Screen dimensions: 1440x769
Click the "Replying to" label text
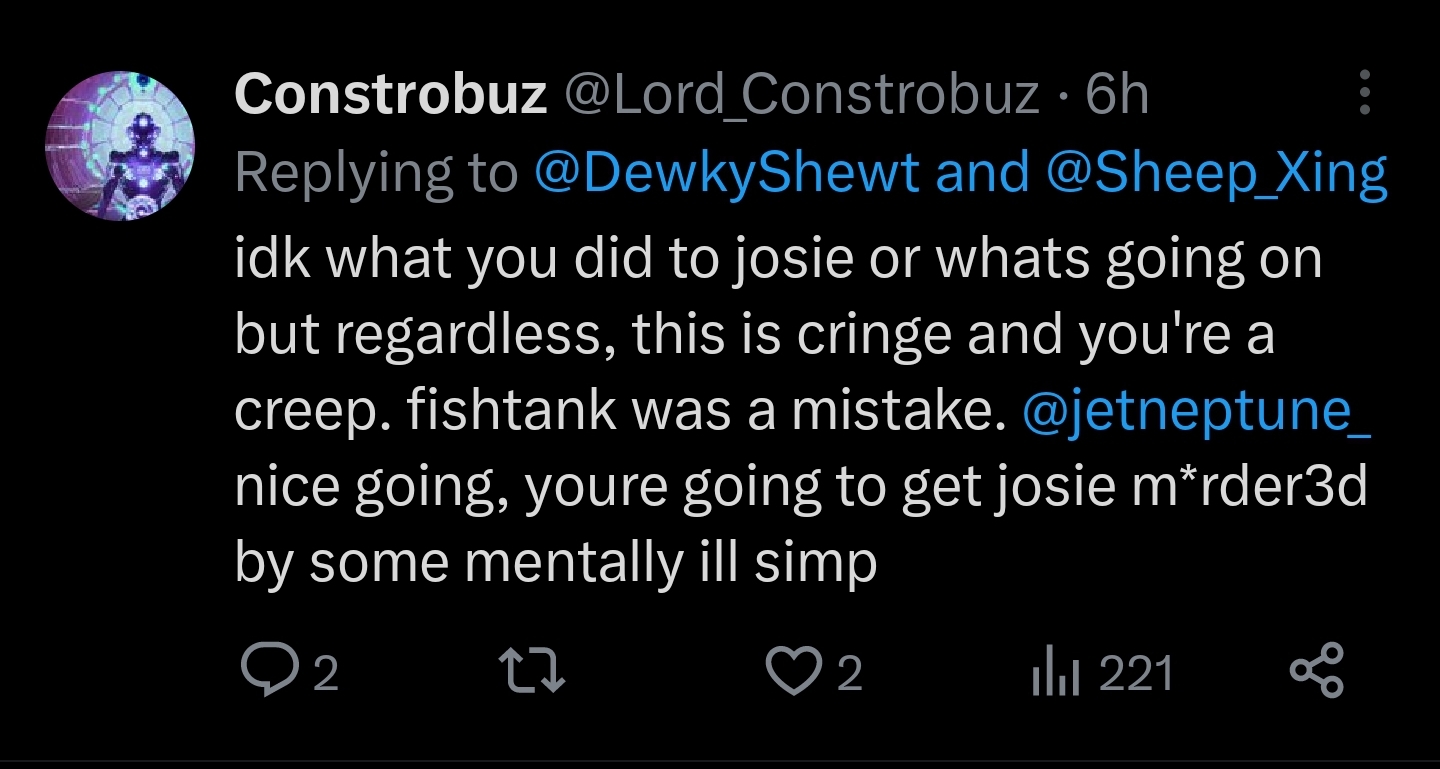coord(376,173)
